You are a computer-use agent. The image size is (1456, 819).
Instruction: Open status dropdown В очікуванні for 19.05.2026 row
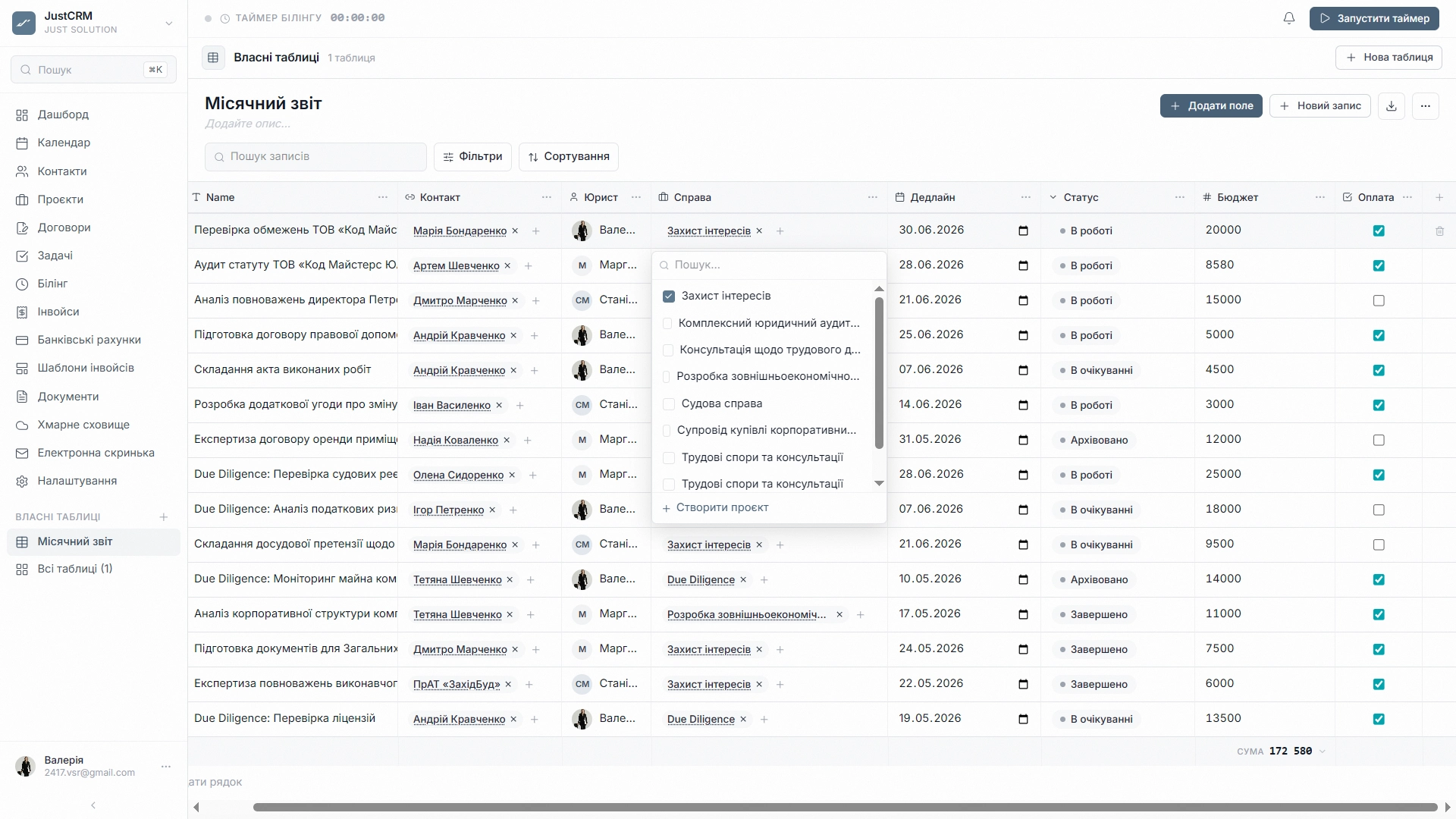1097,719
